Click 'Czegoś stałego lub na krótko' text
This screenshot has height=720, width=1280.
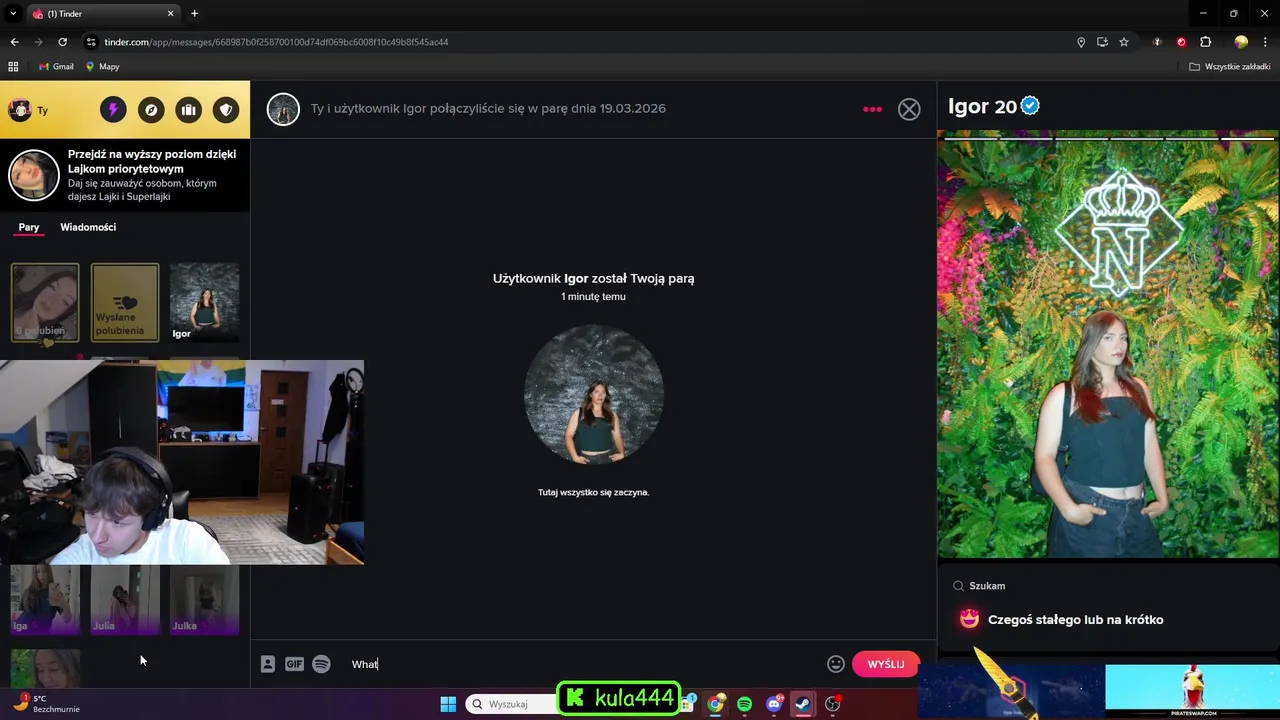[1075, 620]
